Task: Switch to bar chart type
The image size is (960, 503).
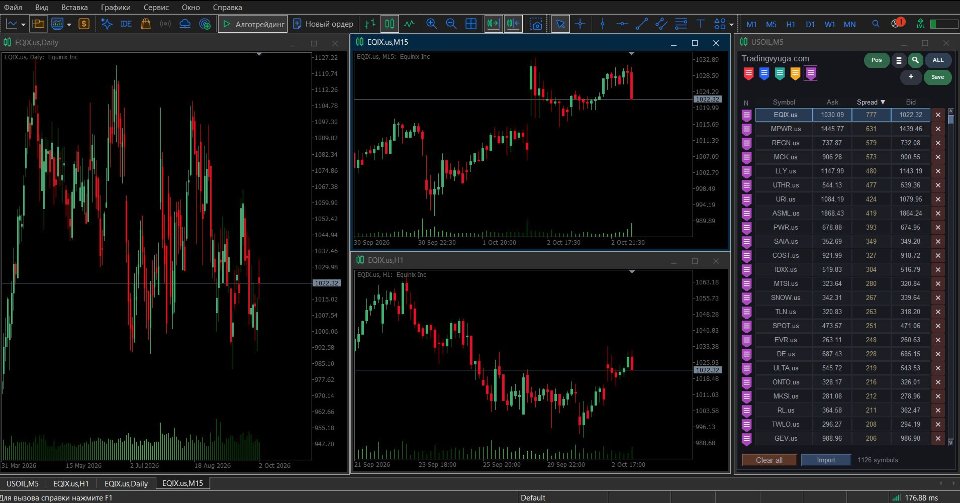Action: 370,24
